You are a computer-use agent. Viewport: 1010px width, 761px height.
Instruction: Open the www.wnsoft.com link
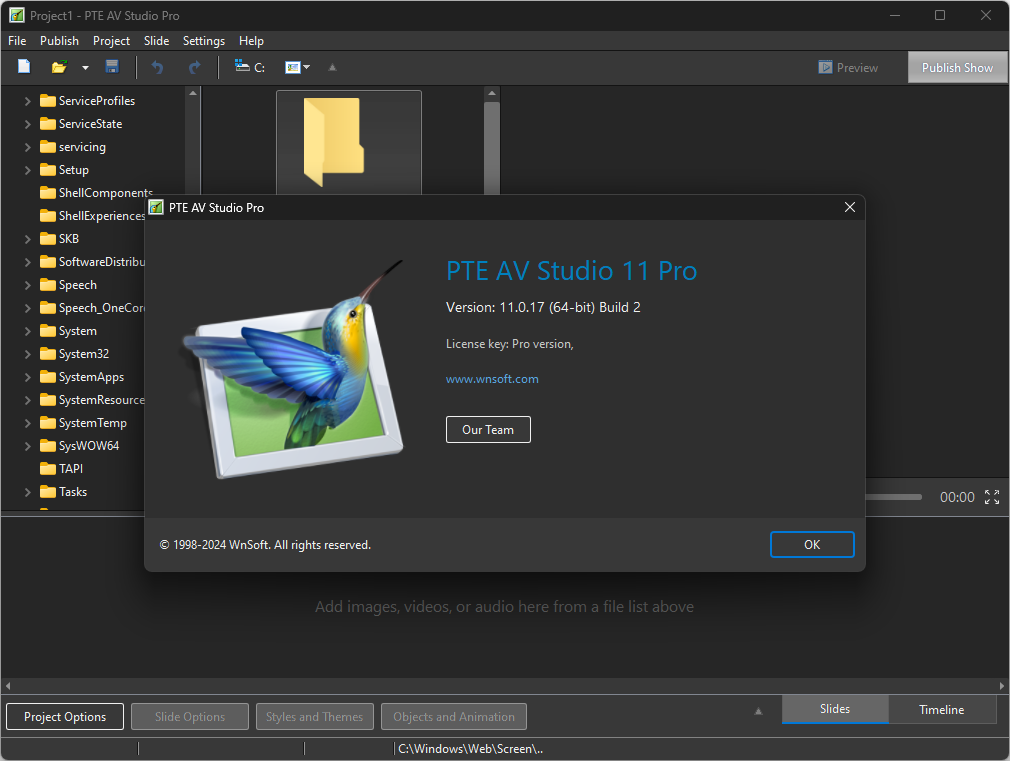pos(492,379)
